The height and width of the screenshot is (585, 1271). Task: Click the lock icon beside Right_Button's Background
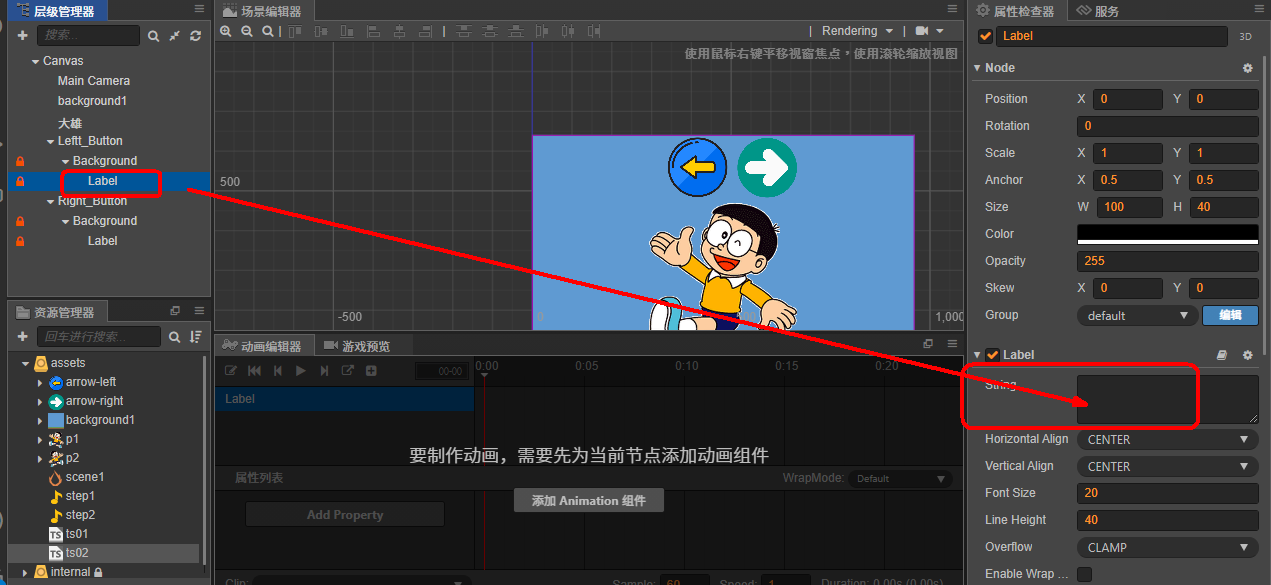click(x=20, y=221)
